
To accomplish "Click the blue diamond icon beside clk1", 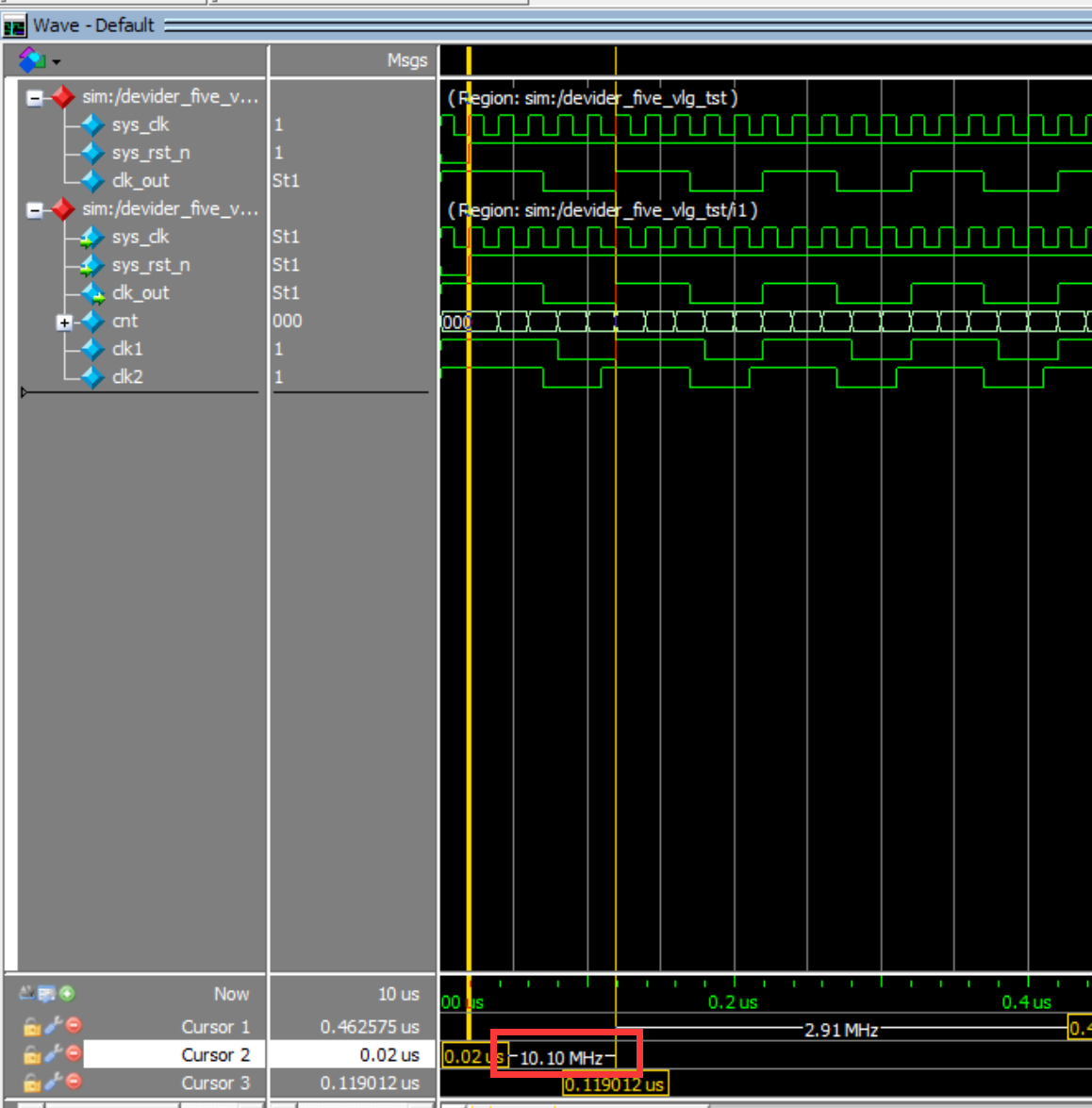I will (92, 349).
